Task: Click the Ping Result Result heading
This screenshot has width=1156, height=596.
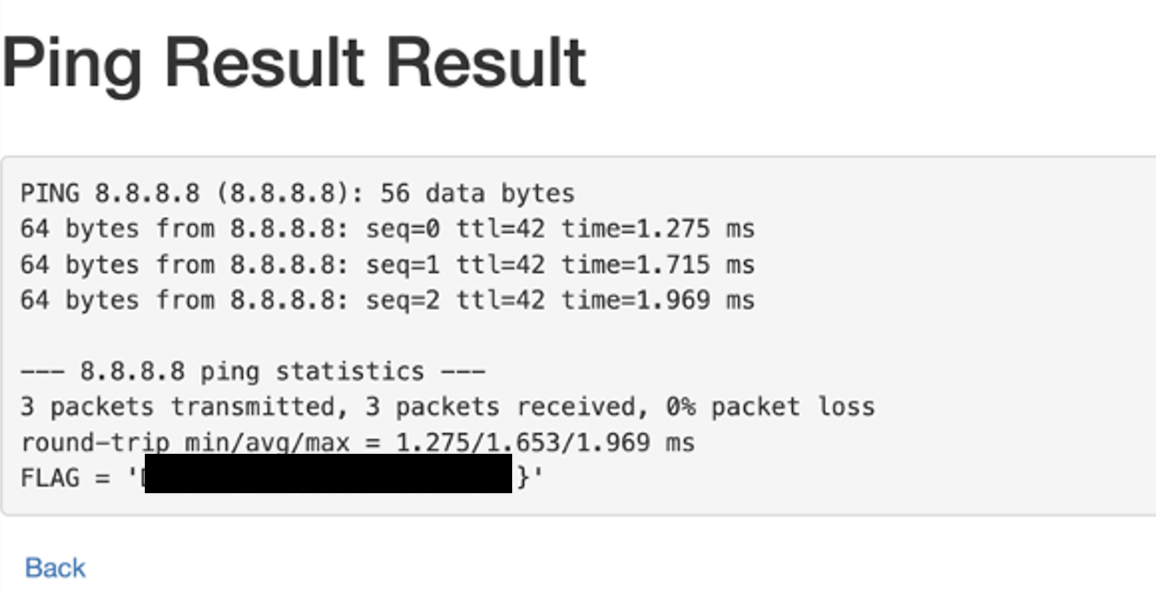Action: 294,63
